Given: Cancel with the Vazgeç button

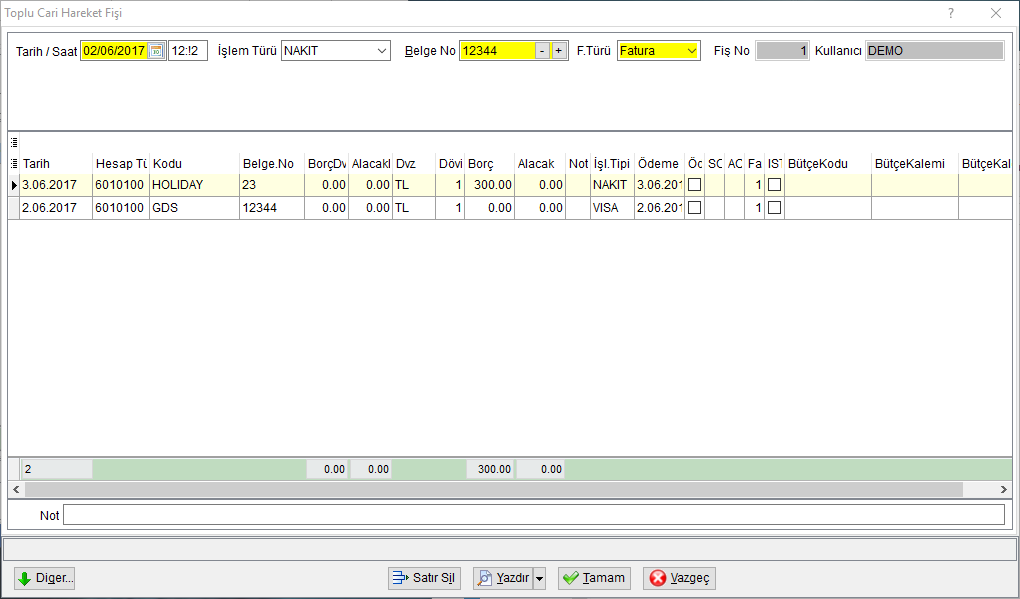Looking at the screenshot, I should (679, 578).
